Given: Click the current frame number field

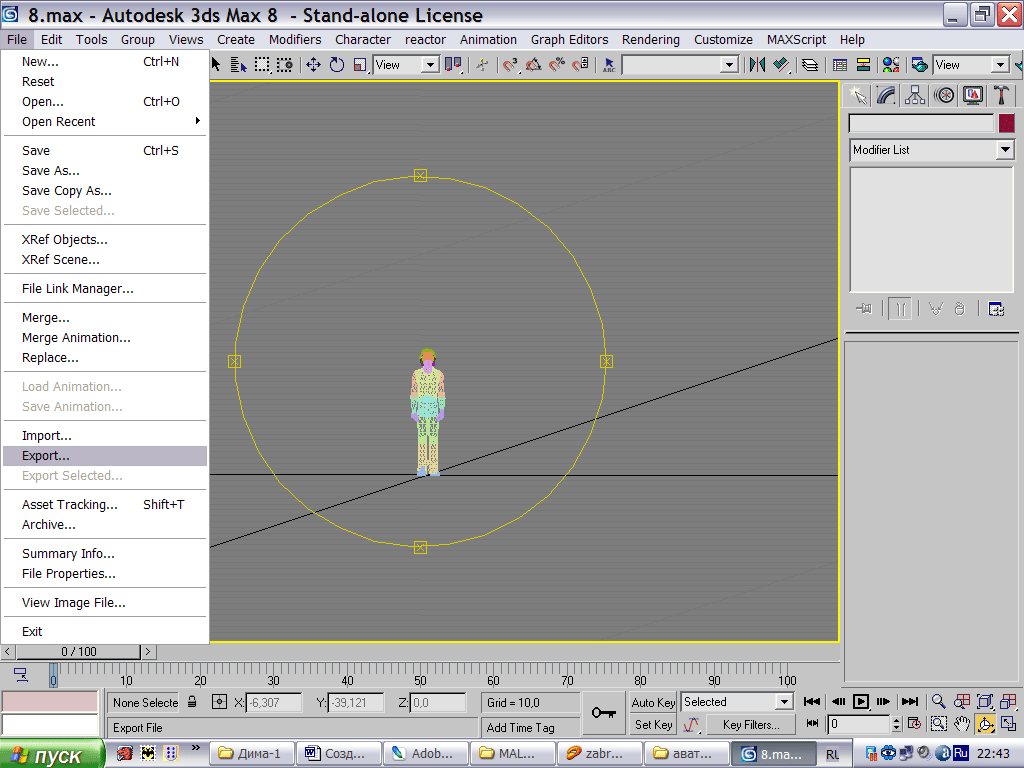Looking at the screenshot, I should coord(859,724).
